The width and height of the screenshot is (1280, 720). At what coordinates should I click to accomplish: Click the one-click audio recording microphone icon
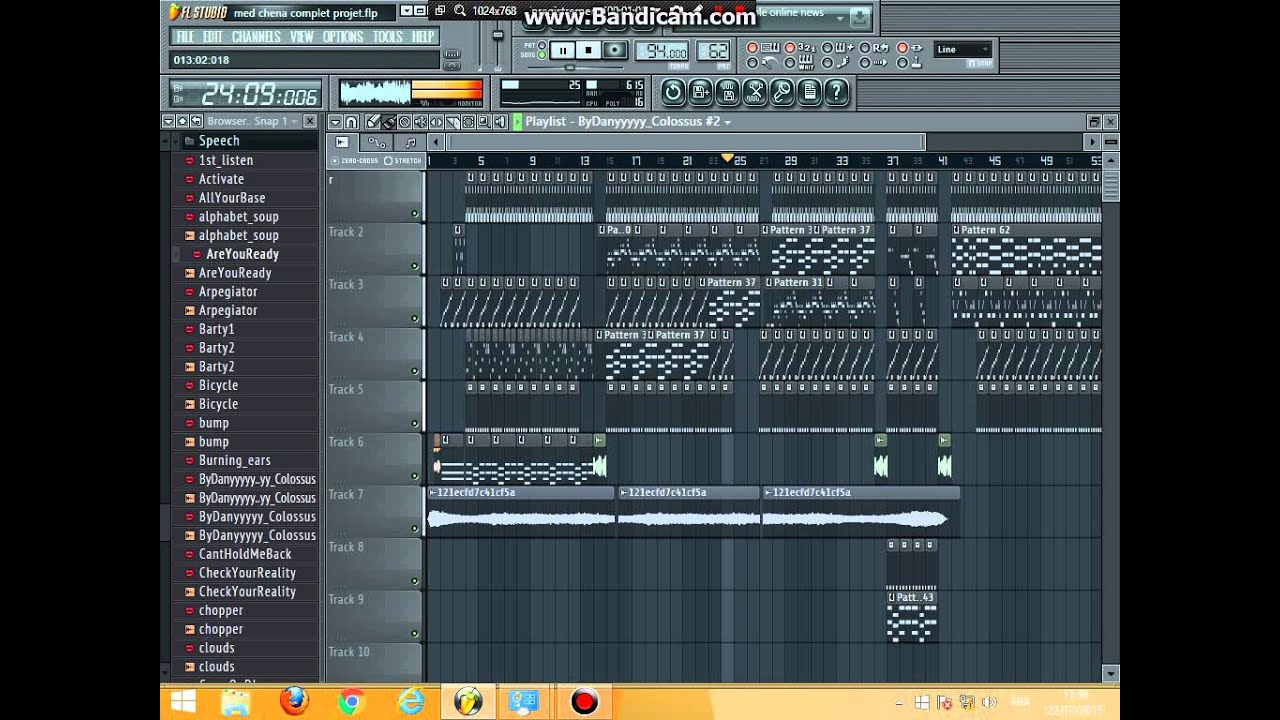click(x=782, y=92)
